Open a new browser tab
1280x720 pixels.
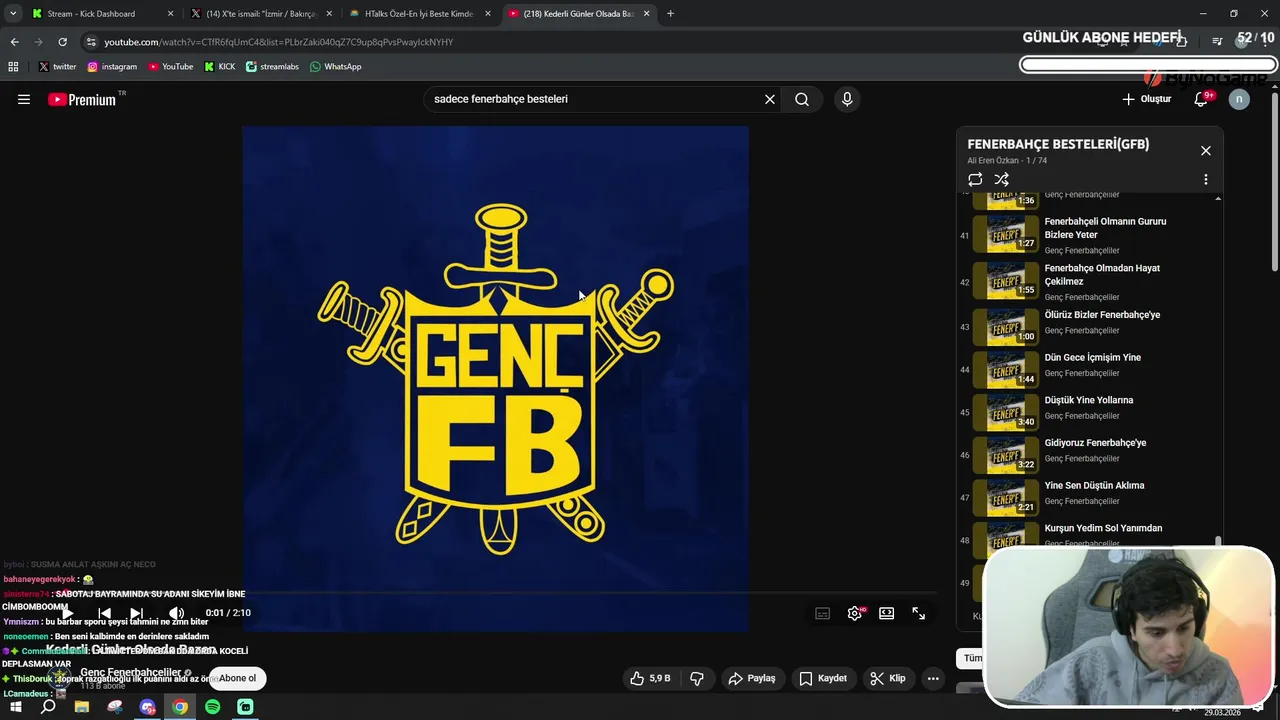coord(670,14)
